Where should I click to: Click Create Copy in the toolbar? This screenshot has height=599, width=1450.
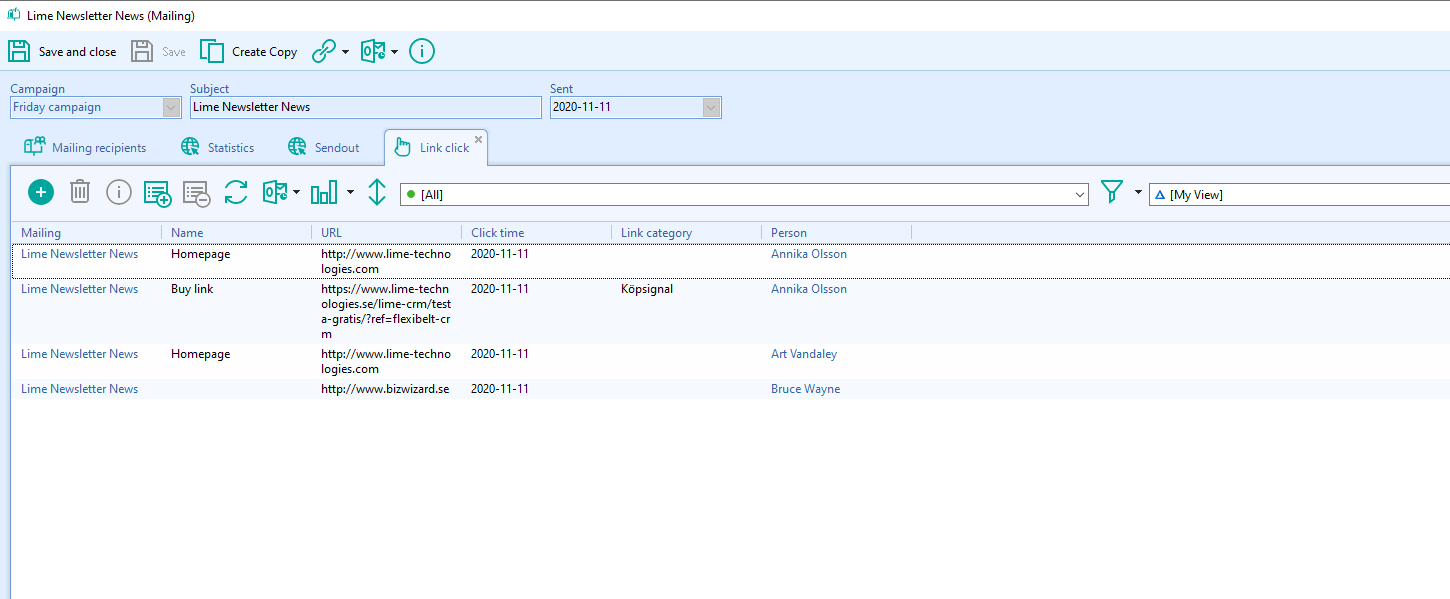tap(249, 52)
